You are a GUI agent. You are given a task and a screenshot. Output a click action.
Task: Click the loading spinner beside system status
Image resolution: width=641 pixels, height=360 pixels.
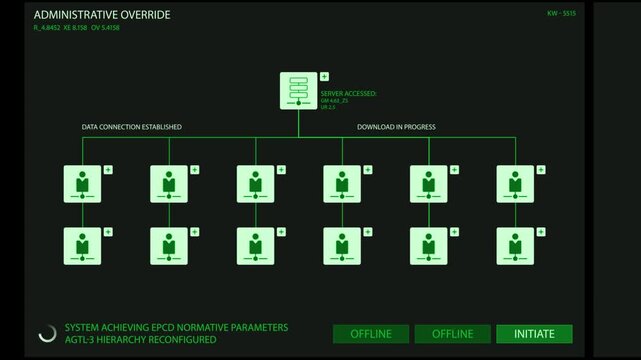[x=47, y=333]
